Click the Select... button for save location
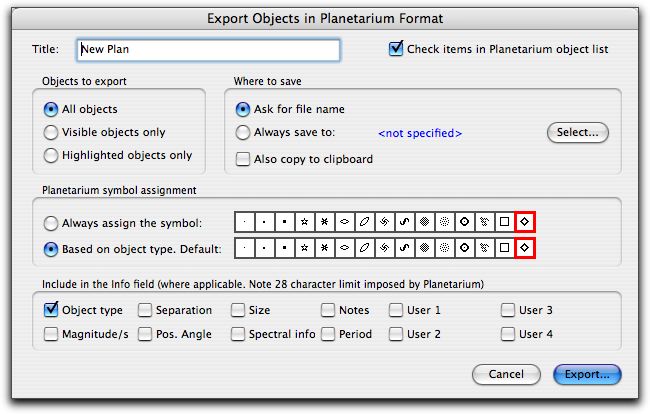The height and width of the screenshot is (414, 650). coord(578,132)
